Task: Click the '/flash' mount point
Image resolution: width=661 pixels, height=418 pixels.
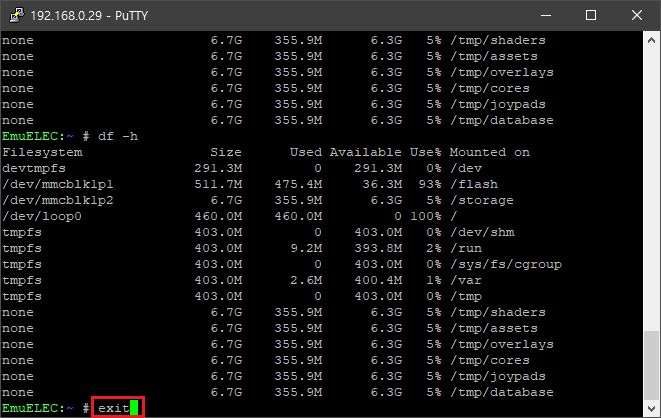Action: pos(474,185)
